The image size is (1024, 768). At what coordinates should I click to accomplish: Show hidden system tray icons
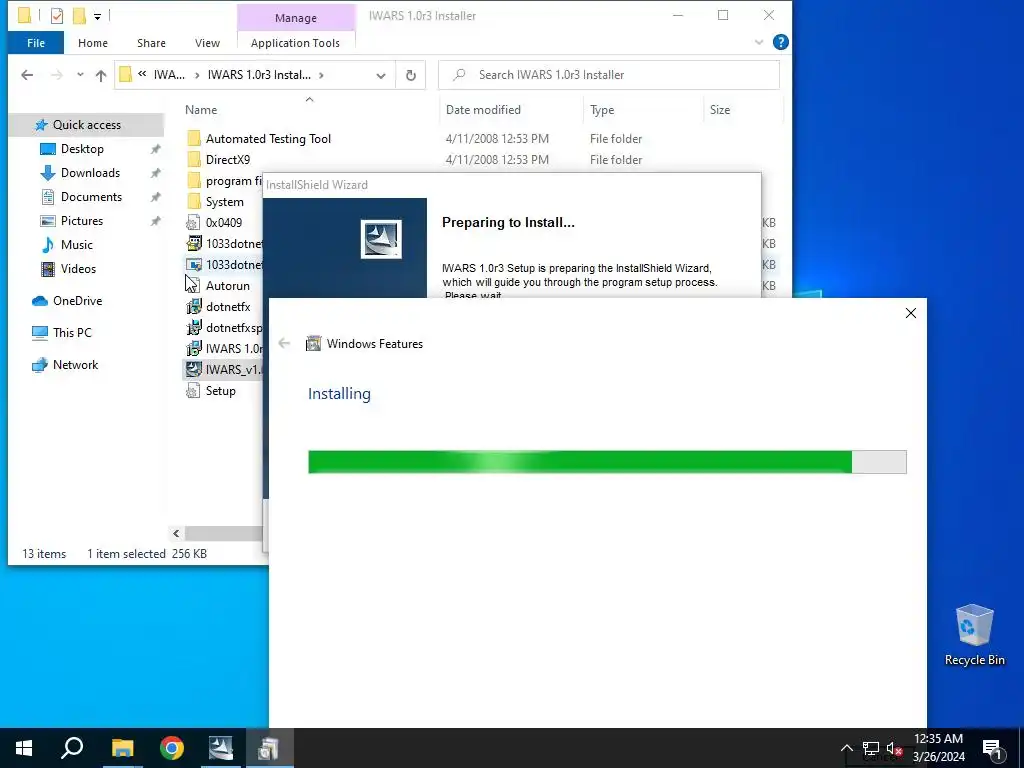tap(846, 748)
